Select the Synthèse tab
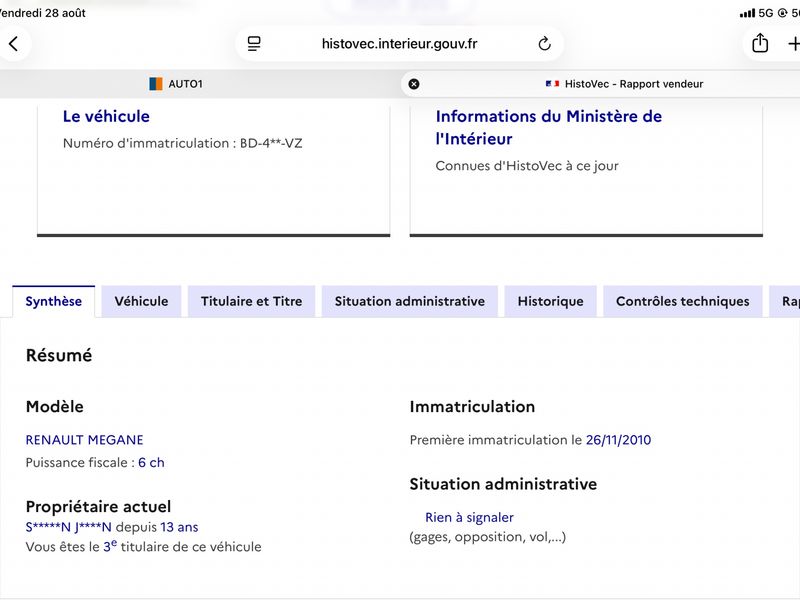Viewport: 800px width, 600px height. point(54,302)
